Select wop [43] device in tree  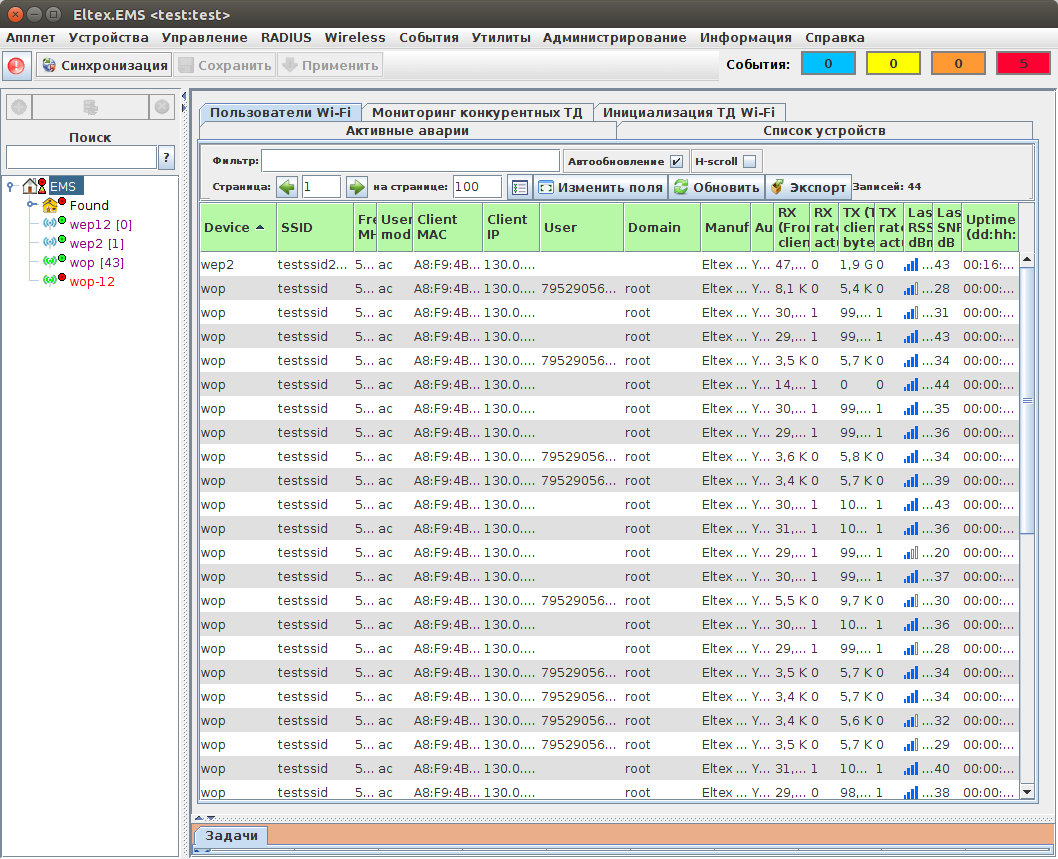[x=96, y=262]
